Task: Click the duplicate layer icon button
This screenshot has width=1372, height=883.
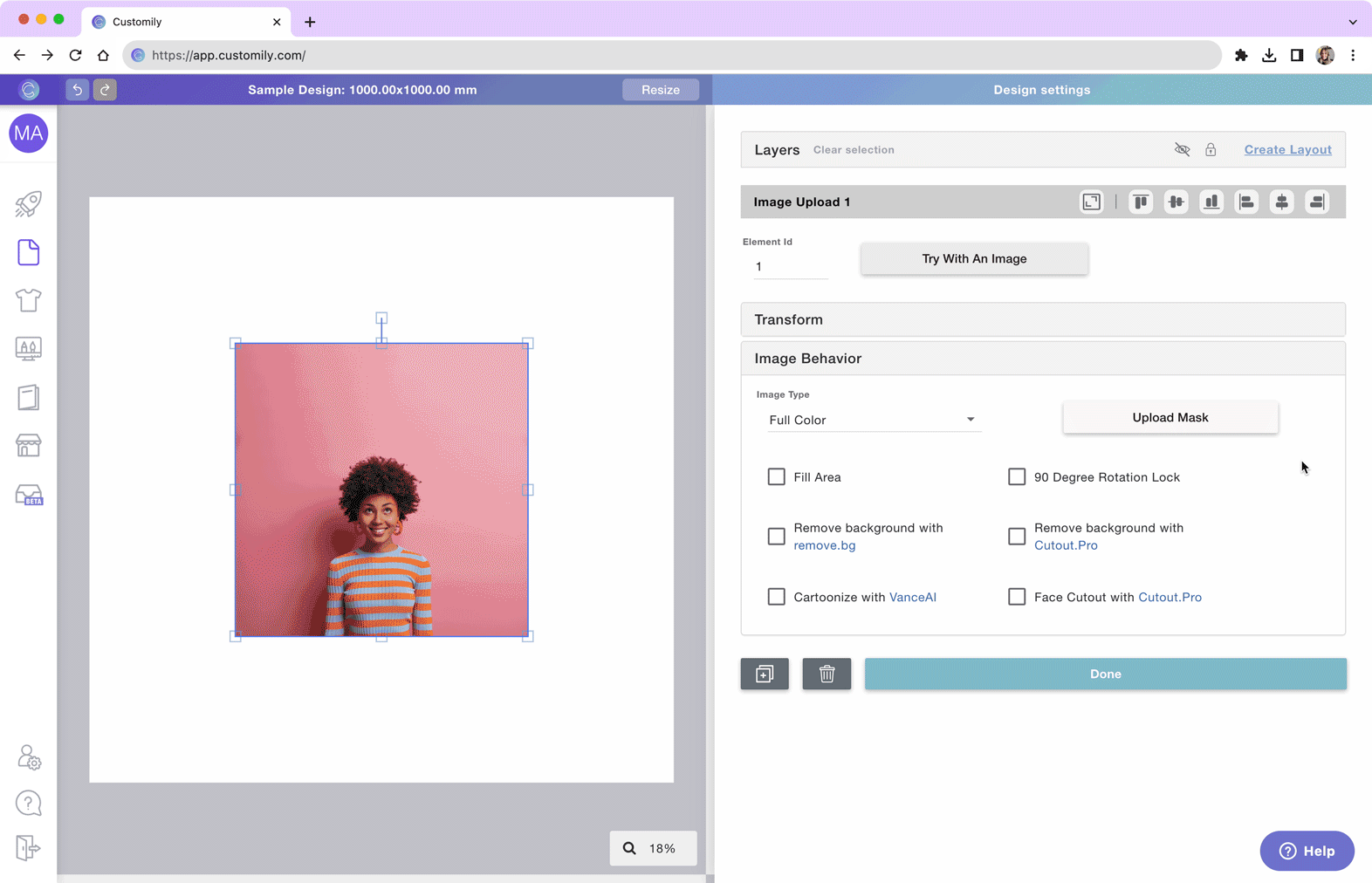Action: [x=765, y=674]
